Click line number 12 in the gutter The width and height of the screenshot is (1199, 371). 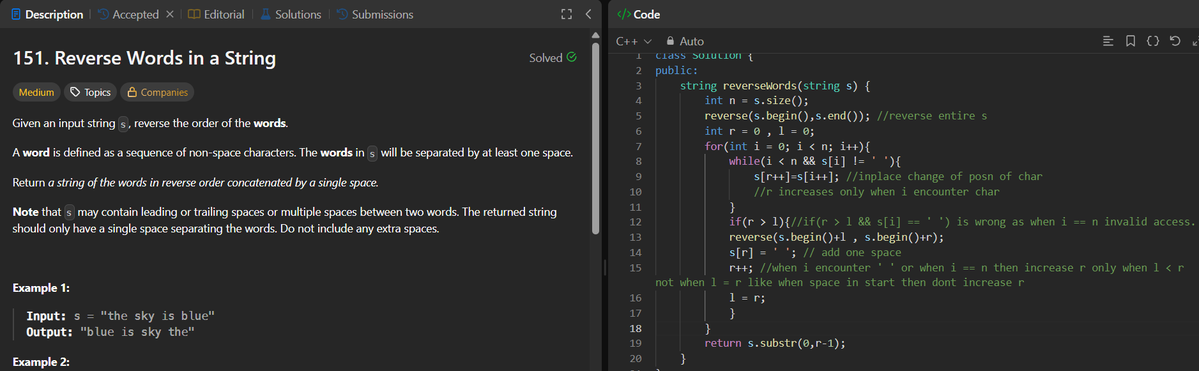click(x=635, y=222)
